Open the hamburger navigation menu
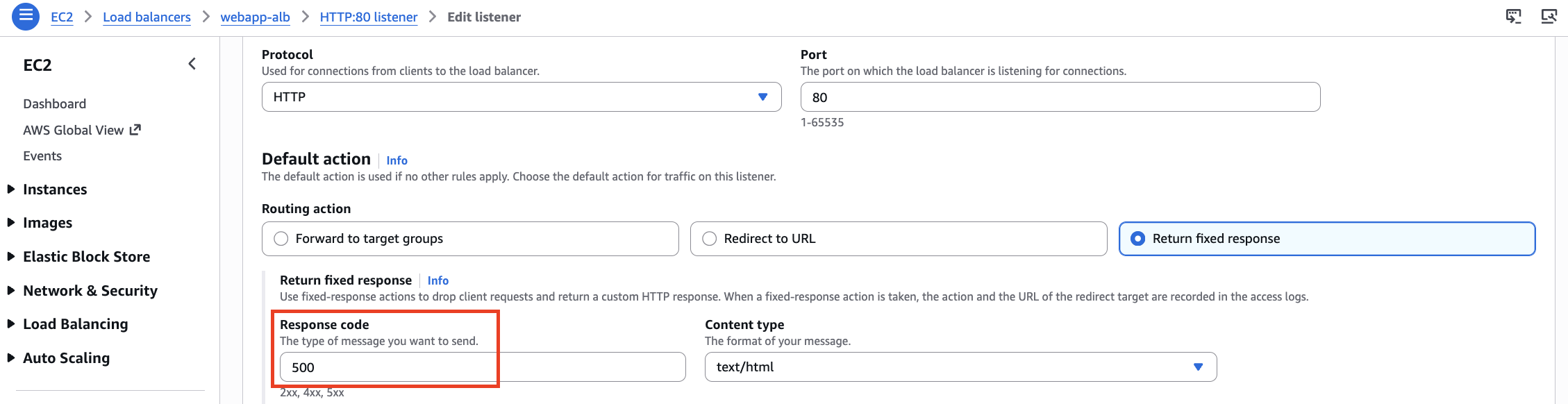 point(26,17)
